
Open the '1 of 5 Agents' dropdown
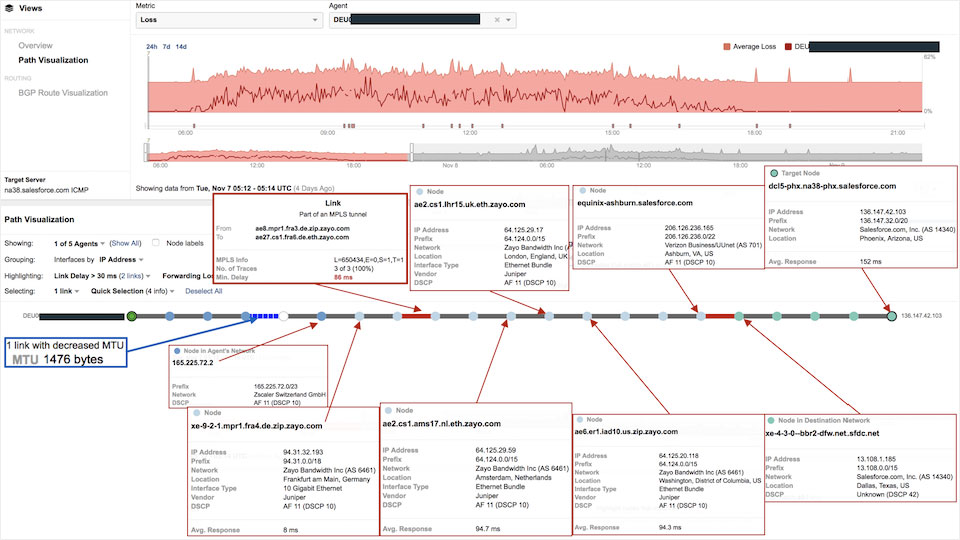[x=80, y=243]
